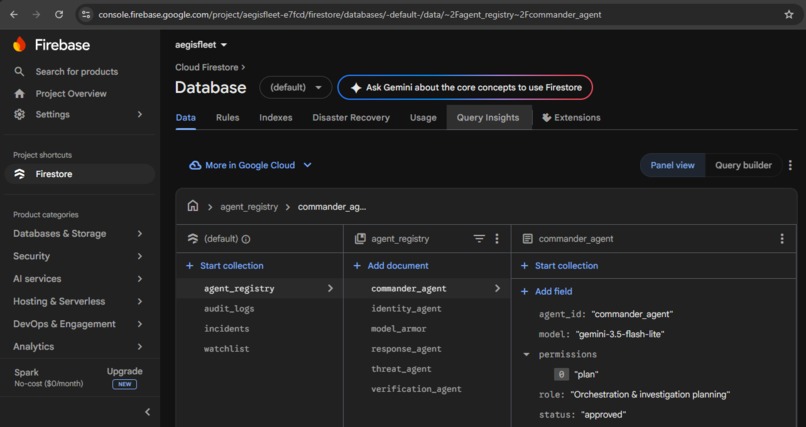806x427 pixels.
Task: Click Search for products field
Action: point(77,71)
